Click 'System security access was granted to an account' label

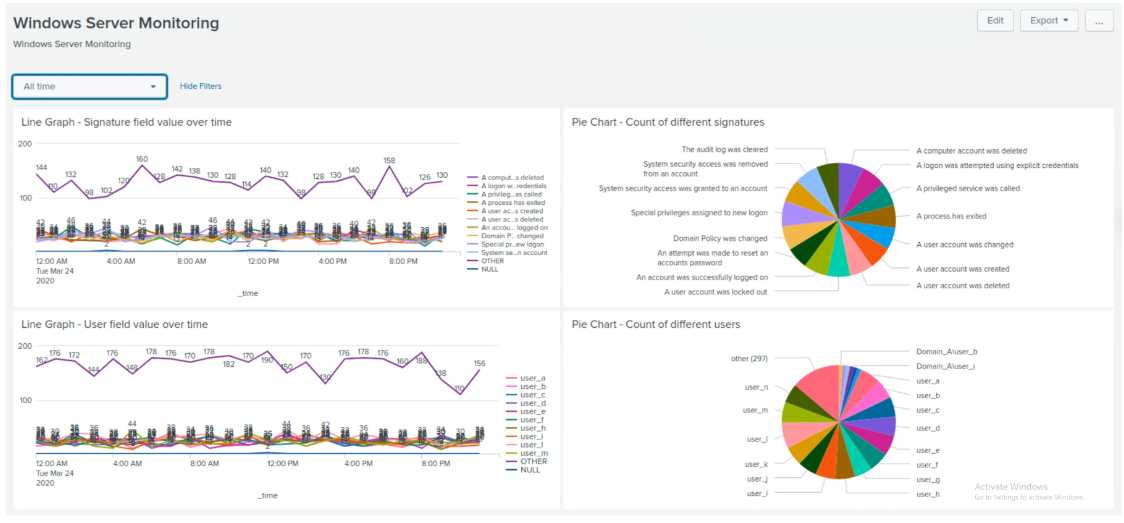(683, 188)
